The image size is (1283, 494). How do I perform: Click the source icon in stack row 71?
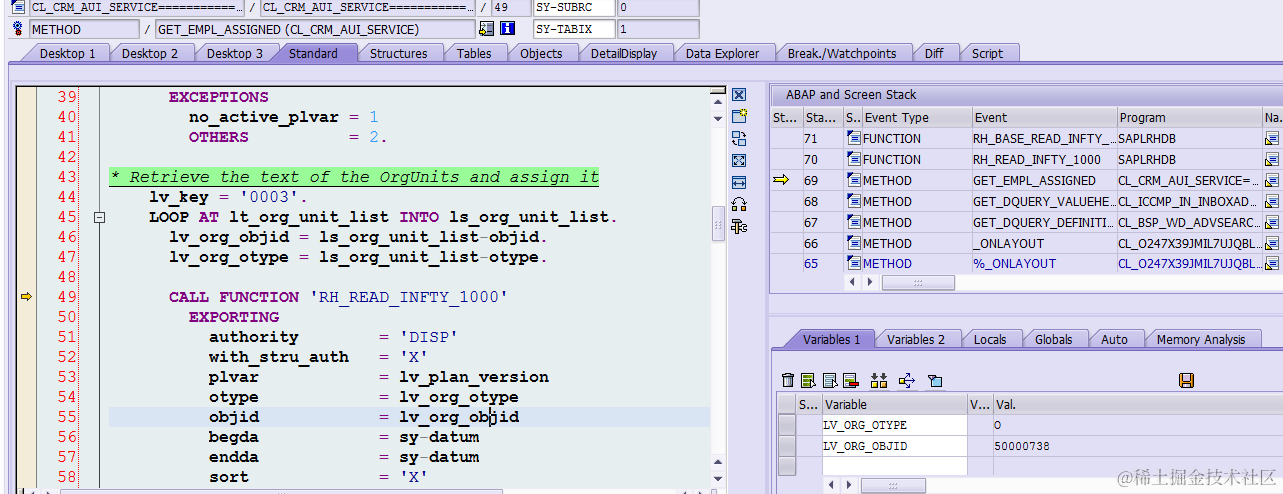[x=853, y=139]
